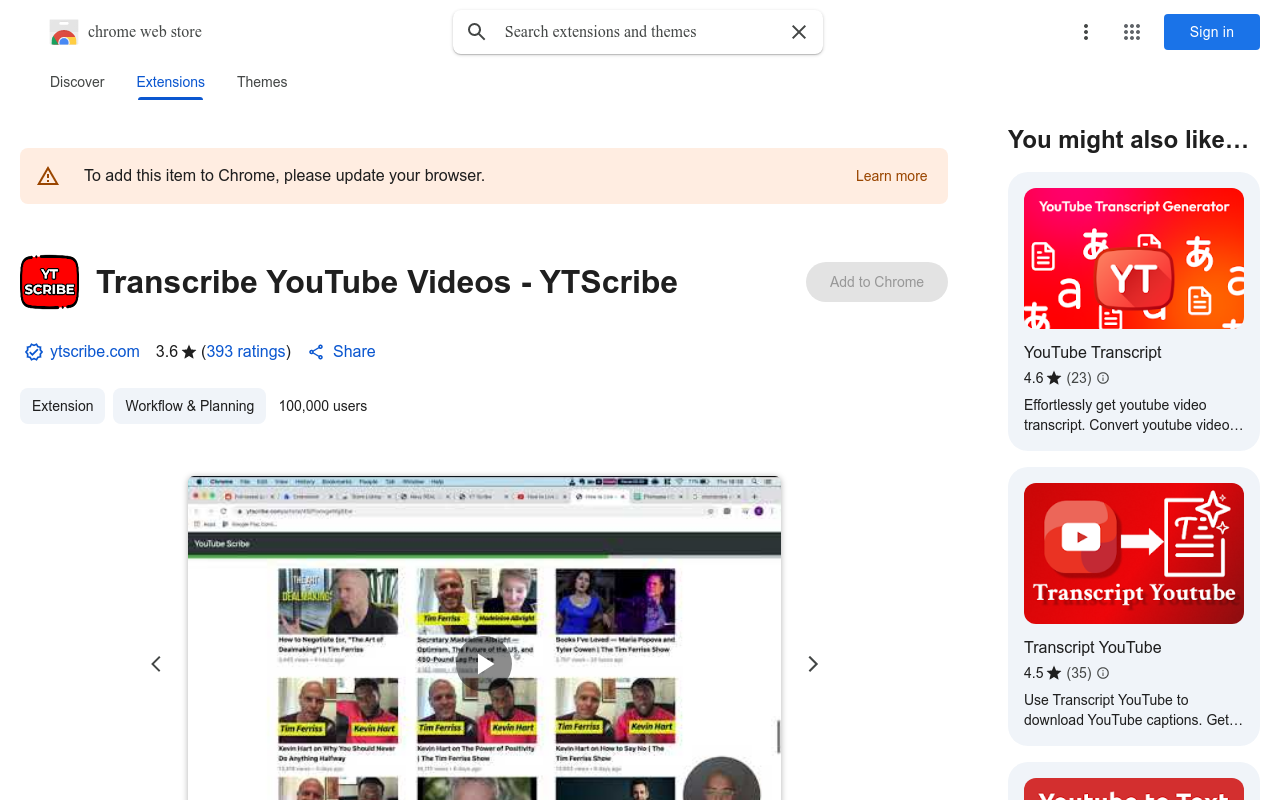1280x800 pixels.
Task: Click info icon next to (35) ratings
Action: coord(1103,673)
